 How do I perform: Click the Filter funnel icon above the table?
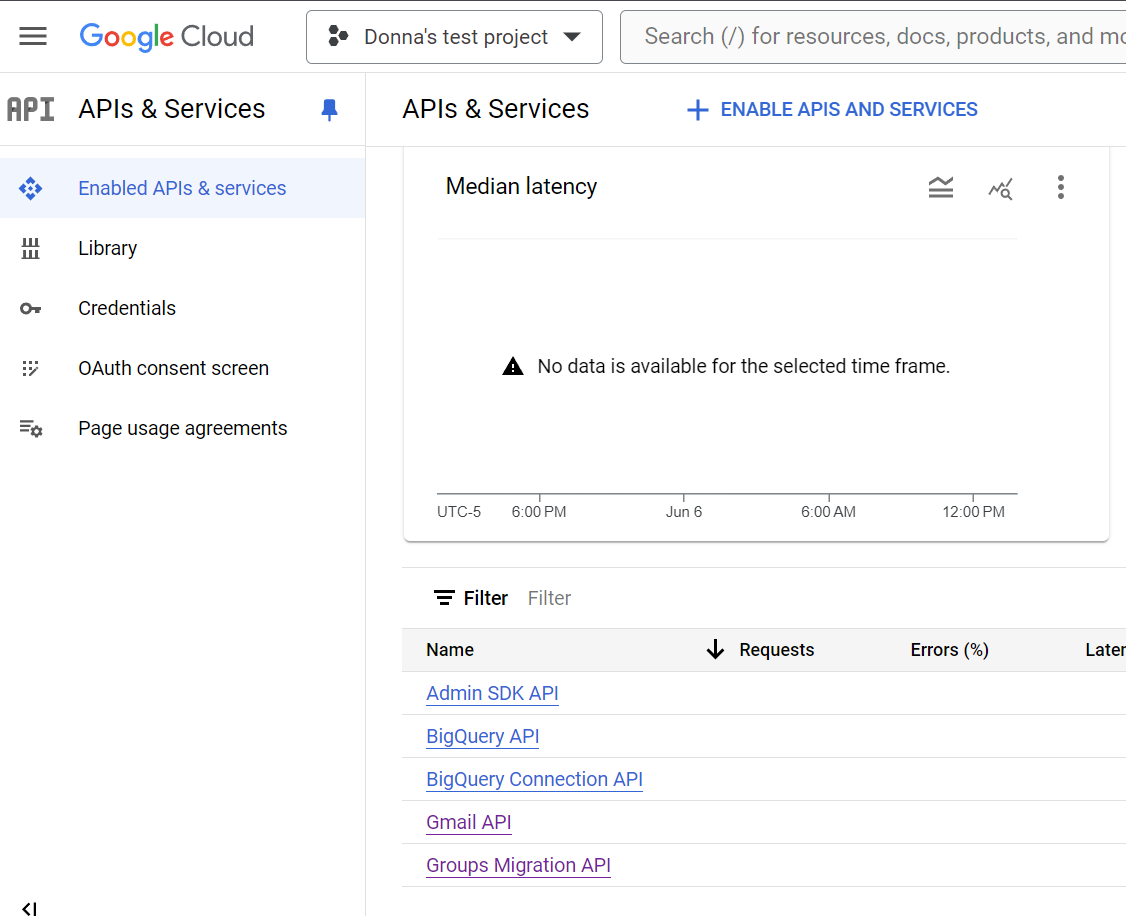coord(444,597)
